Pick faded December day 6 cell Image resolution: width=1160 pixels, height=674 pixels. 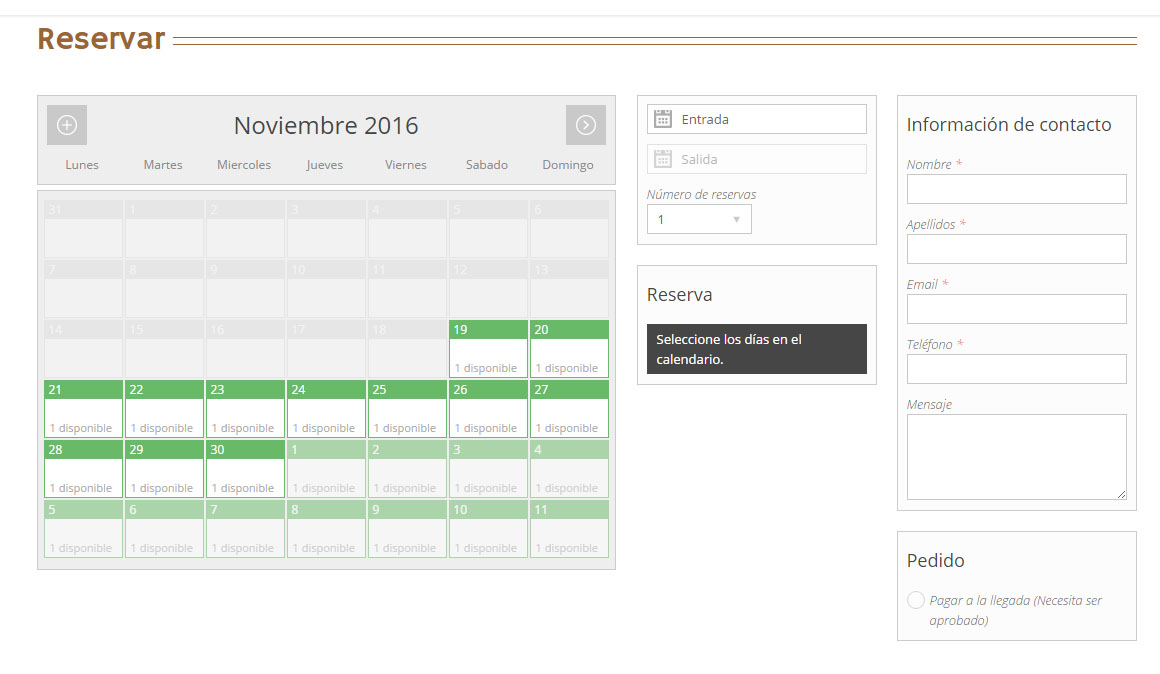coord(164,529)
